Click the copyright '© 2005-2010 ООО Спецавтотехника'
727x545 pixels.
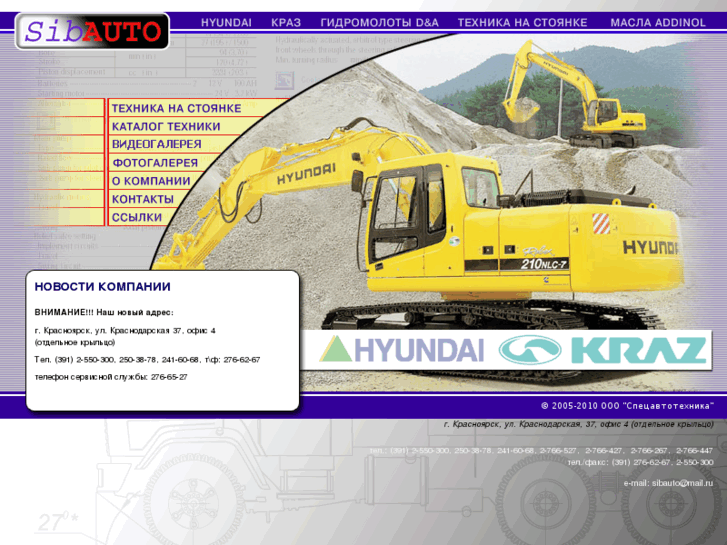[x=627, y=406]
